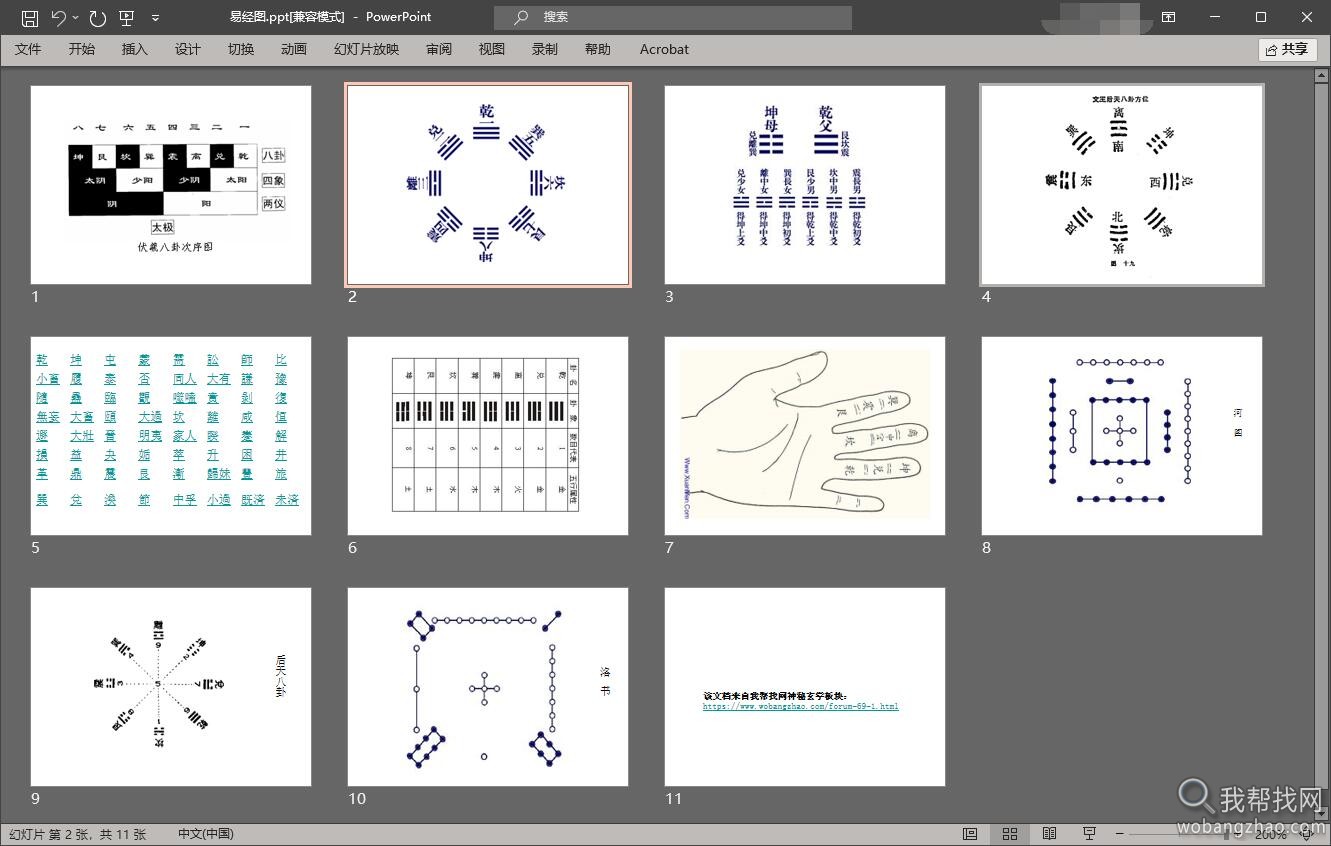Screen dimensions: 1331x846
Task: Click the wobangzhao.com forum link on slide 11
Action: [800, 706]
